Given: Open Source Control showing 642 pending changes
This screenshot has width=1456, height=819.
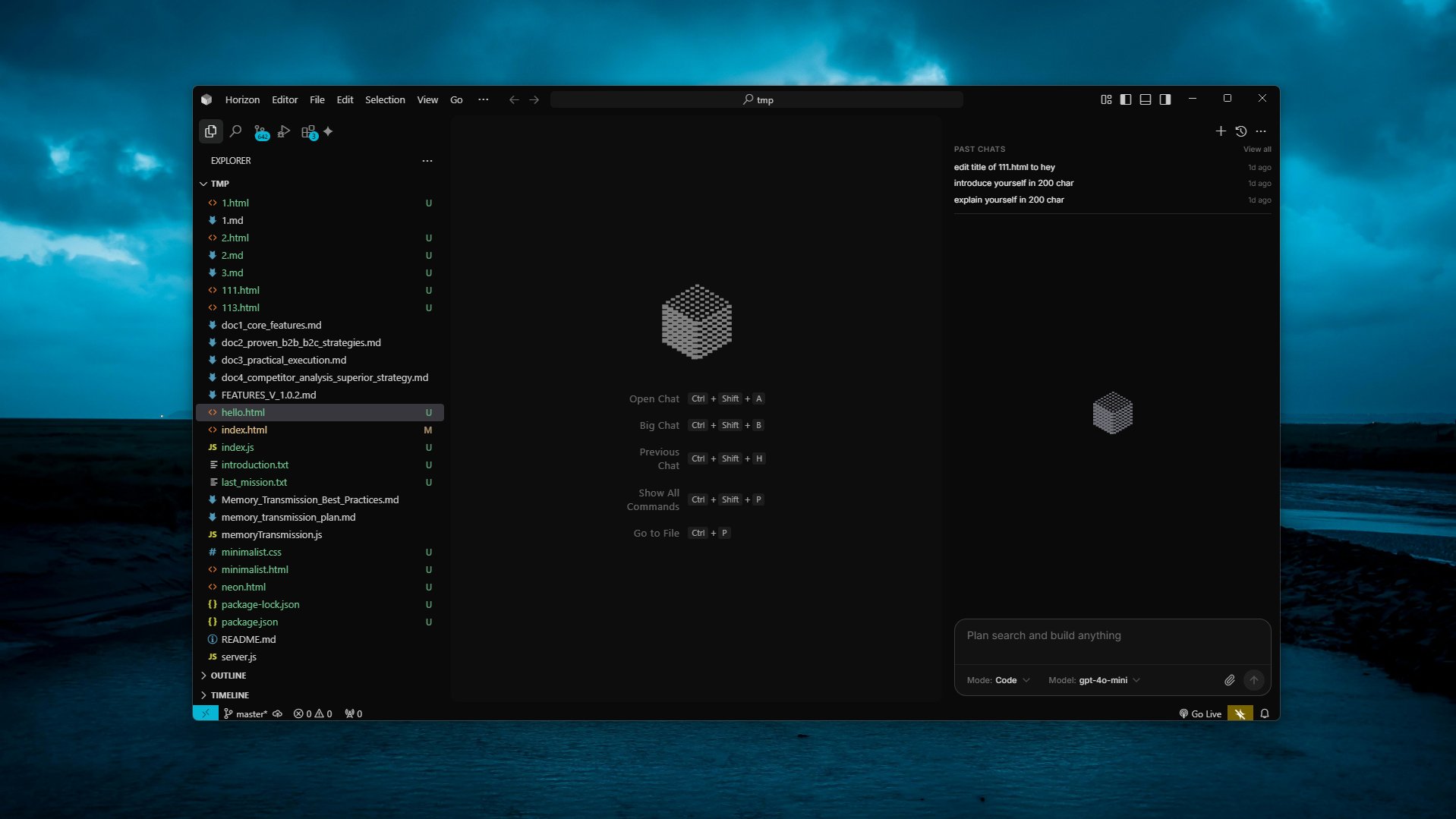Looking at the screenshot, I should tap(260, 131).
